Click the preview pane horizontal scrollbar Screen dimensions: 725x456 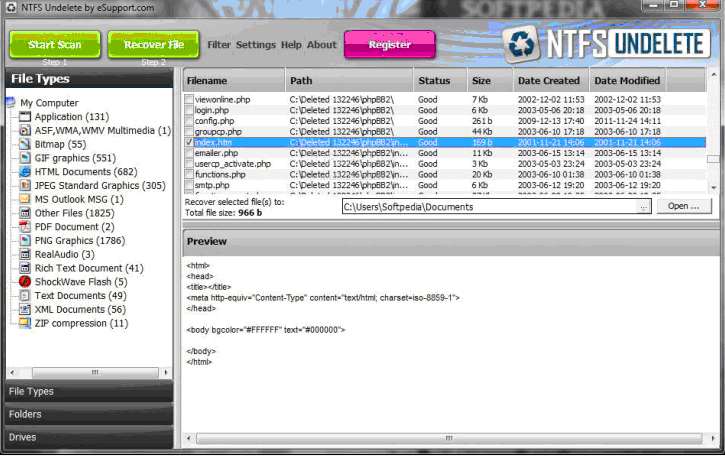pos(449,438)
